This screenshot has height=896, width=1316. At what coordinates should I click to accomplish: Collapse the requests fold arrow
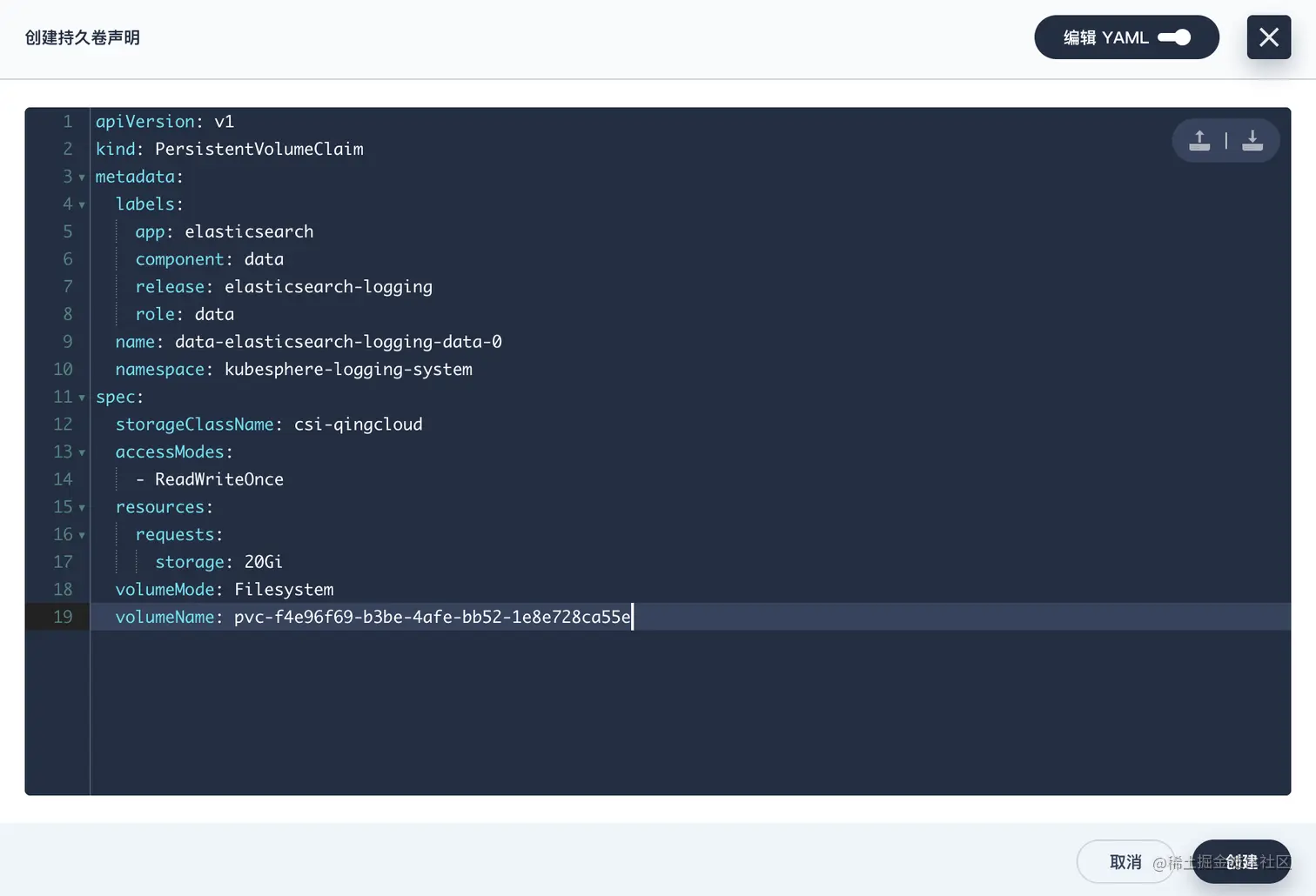(82, 535)
